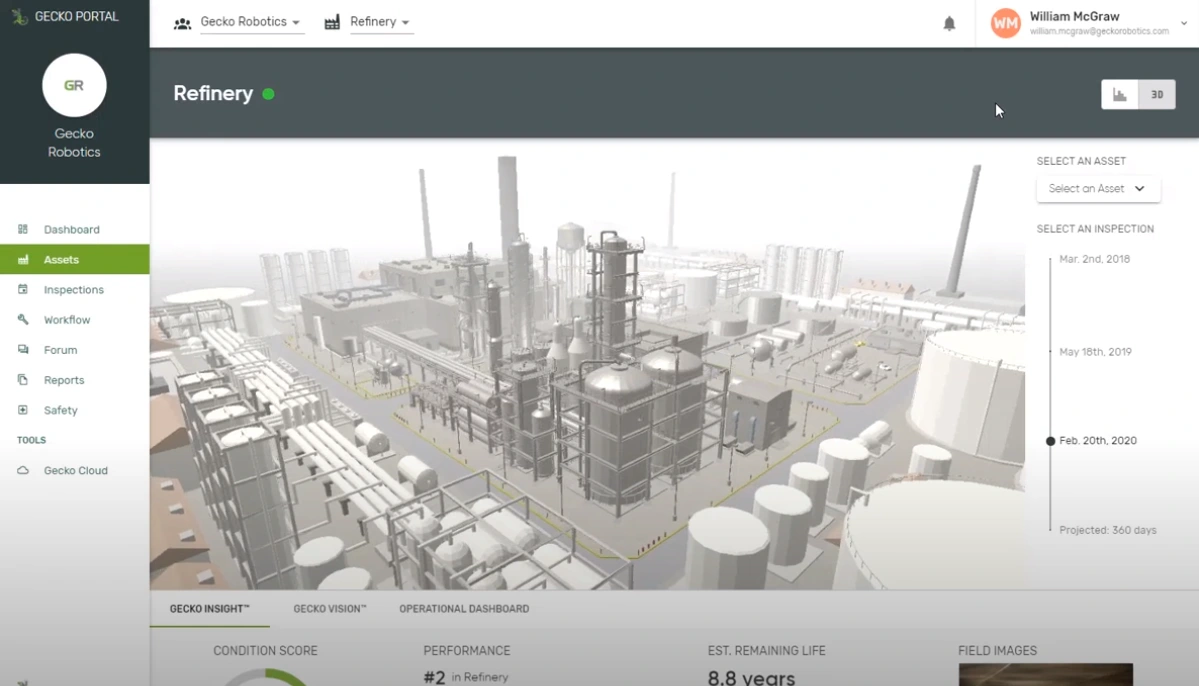
Task: Click the Gecko Cloud icon
Action: coord(23,470)
